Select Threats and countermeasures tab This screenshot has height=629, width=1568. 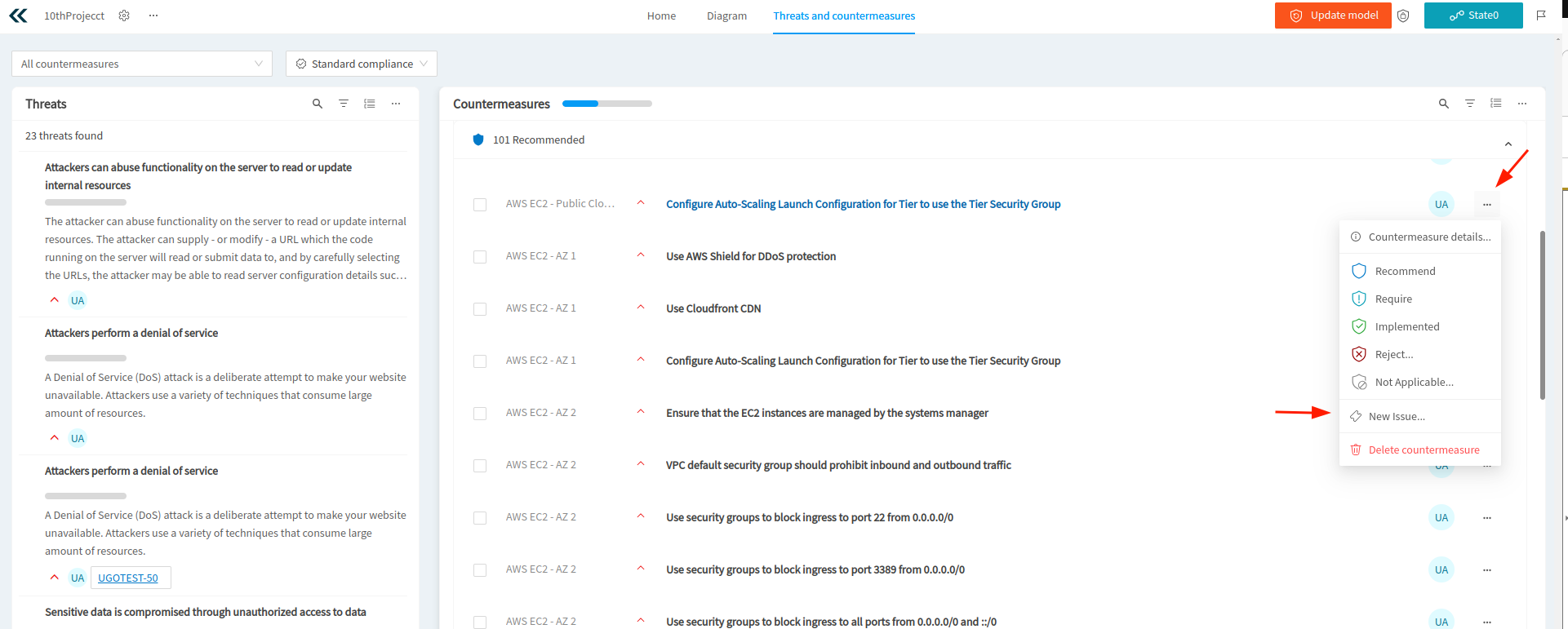point(844,16)
